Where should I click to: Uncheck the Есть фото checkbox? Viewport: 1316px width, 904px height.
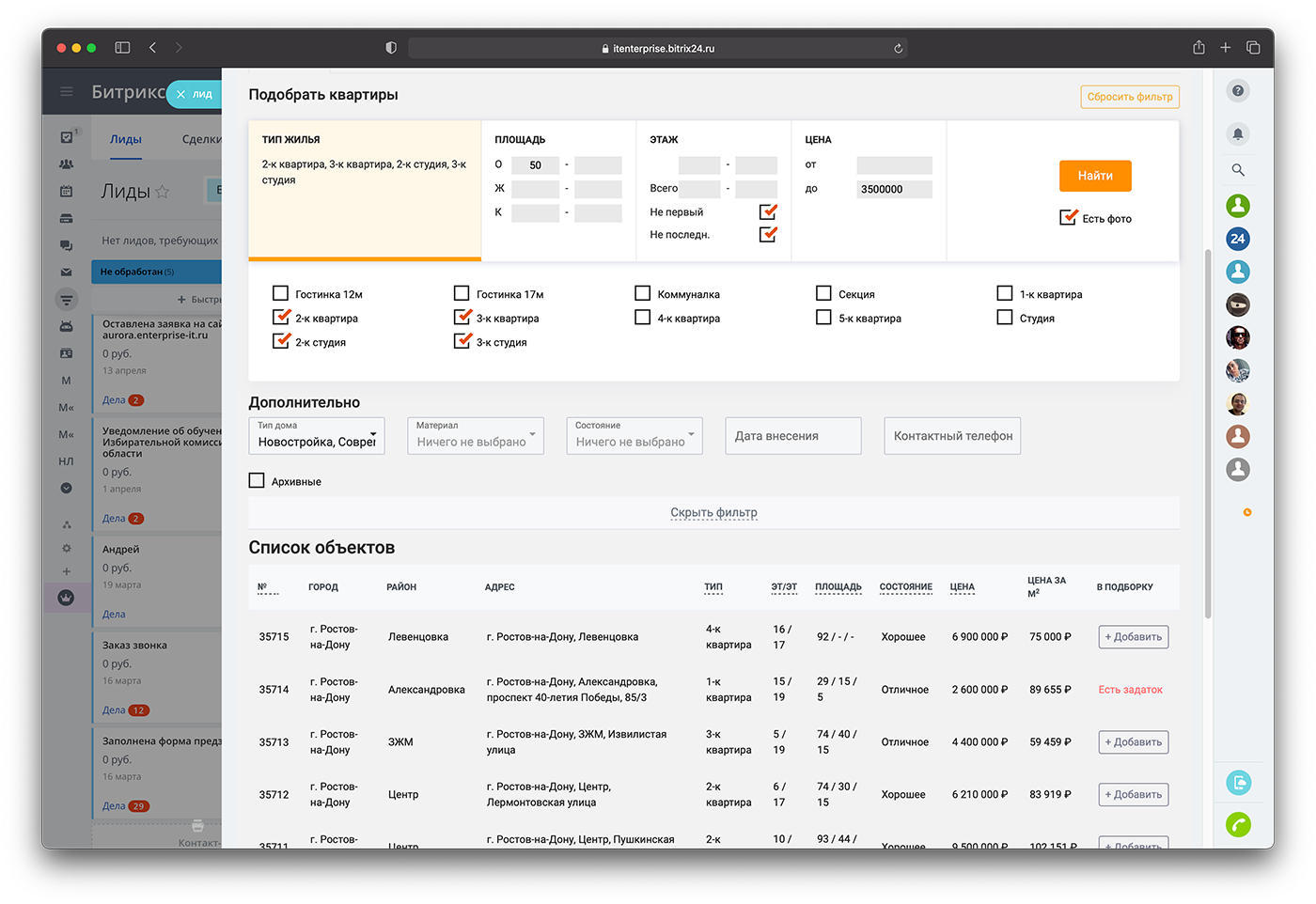coord(1068,218)
